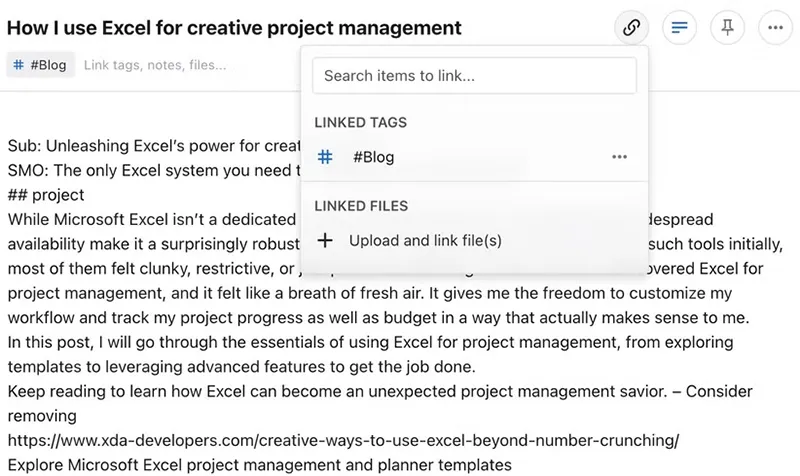The width and height of the screenshot is (800, 476).
Task: Choose "Upload and link file(s)"
Action: tap(425, 240)
